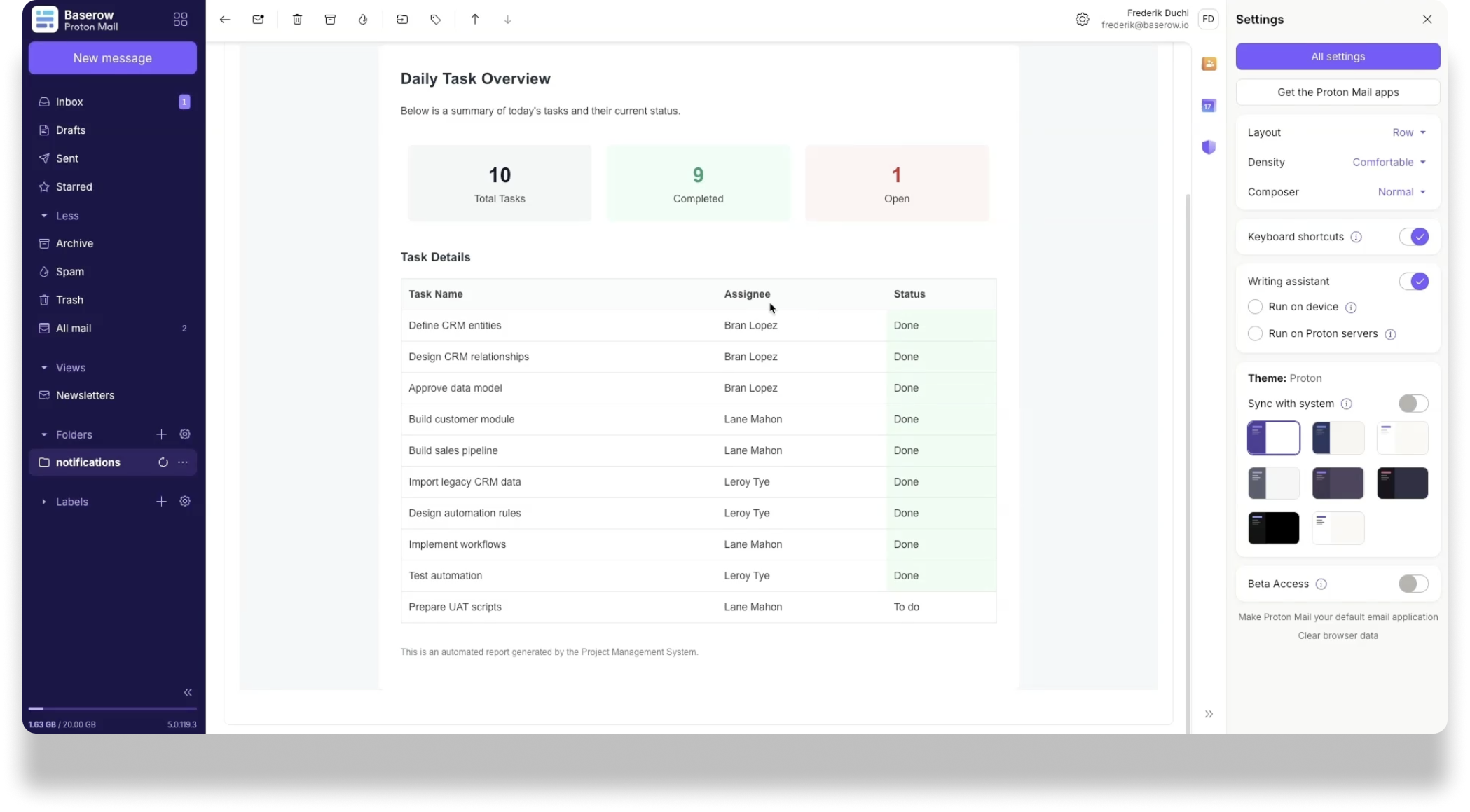This screenshot has width=1470, height=812.
Task: Open the Proton shield side icon
Action: [x=1209, y=147]
